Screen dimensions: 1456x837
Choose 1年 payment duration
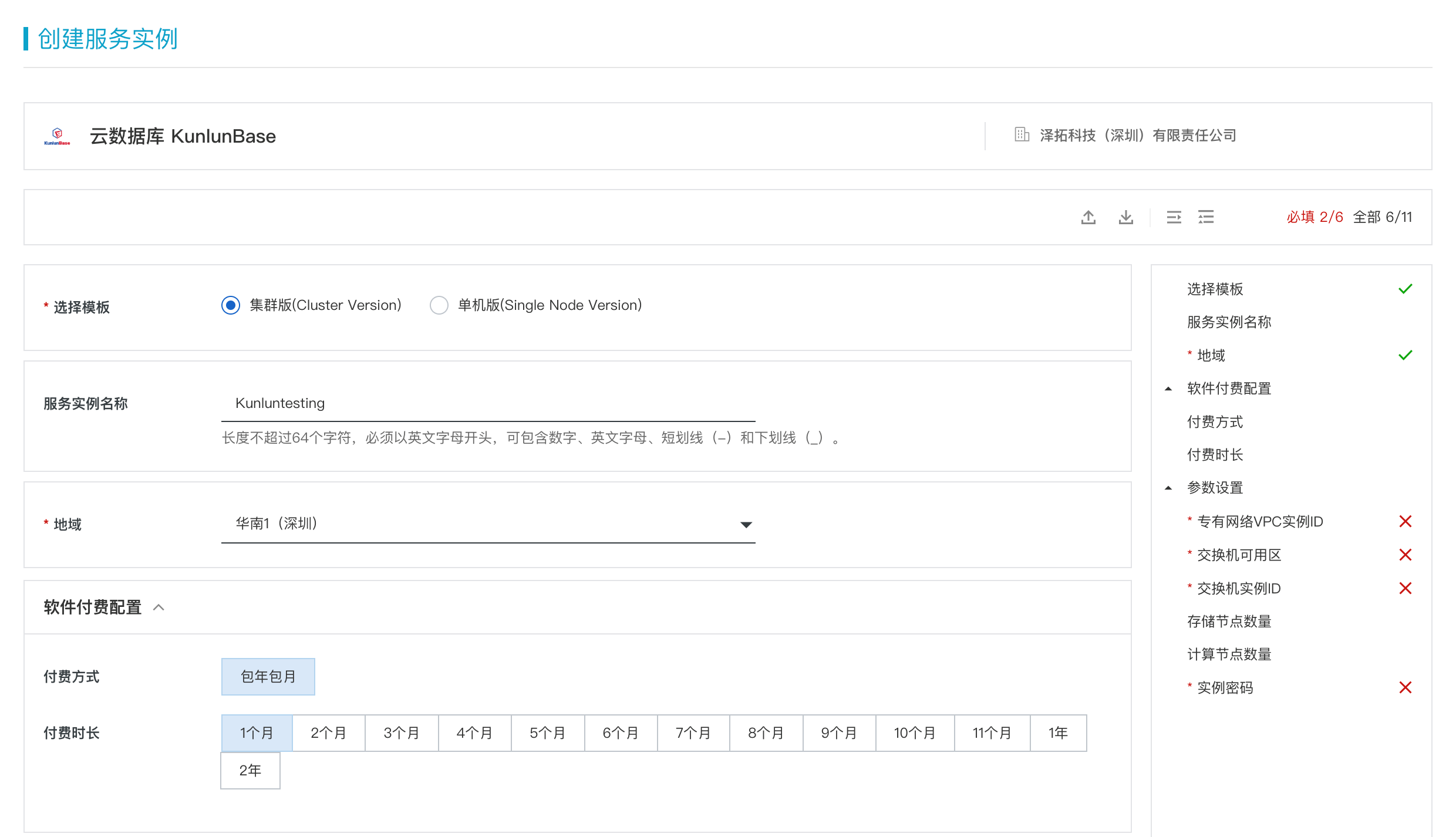[x=1058, y=733]
